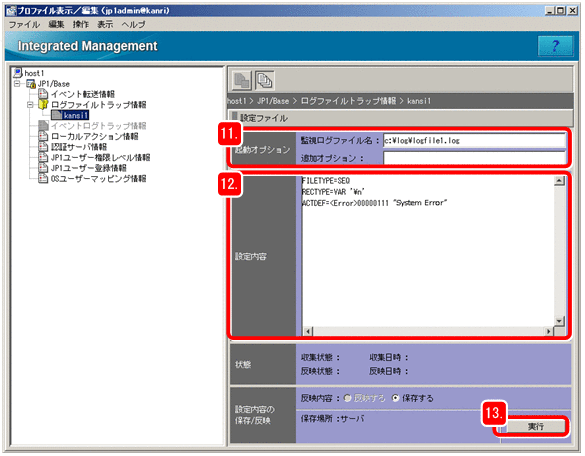This screenshot has height=456, width=585.
Task: Click the help question mark button
Action: point(555,46)
